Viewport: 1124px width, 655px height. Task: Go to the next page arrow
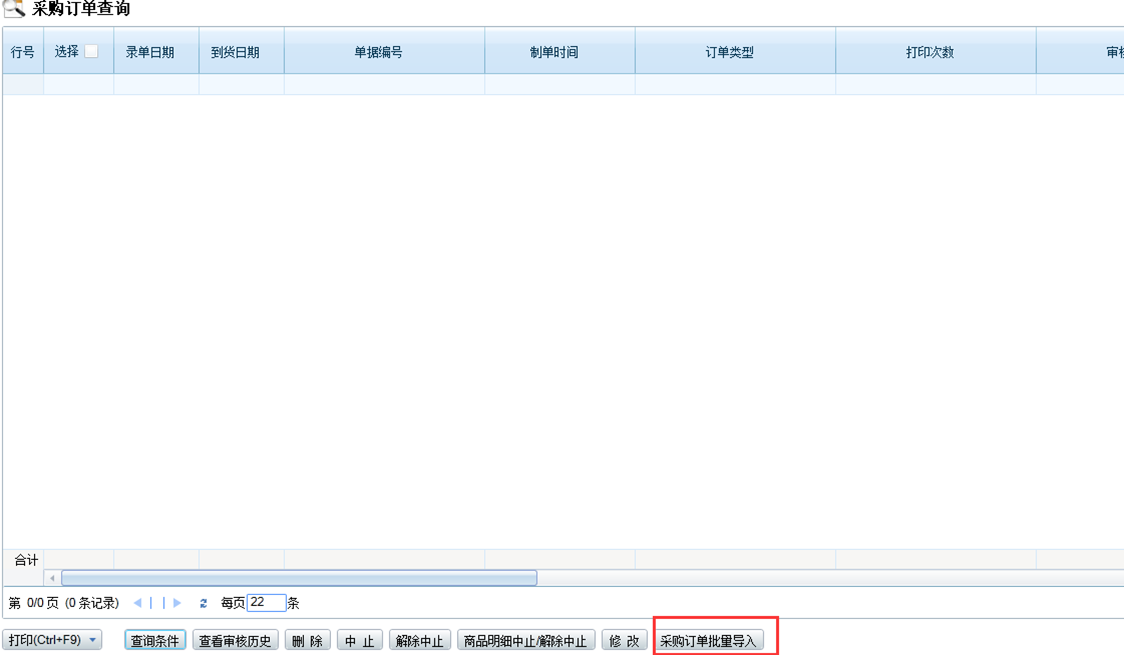177,602
